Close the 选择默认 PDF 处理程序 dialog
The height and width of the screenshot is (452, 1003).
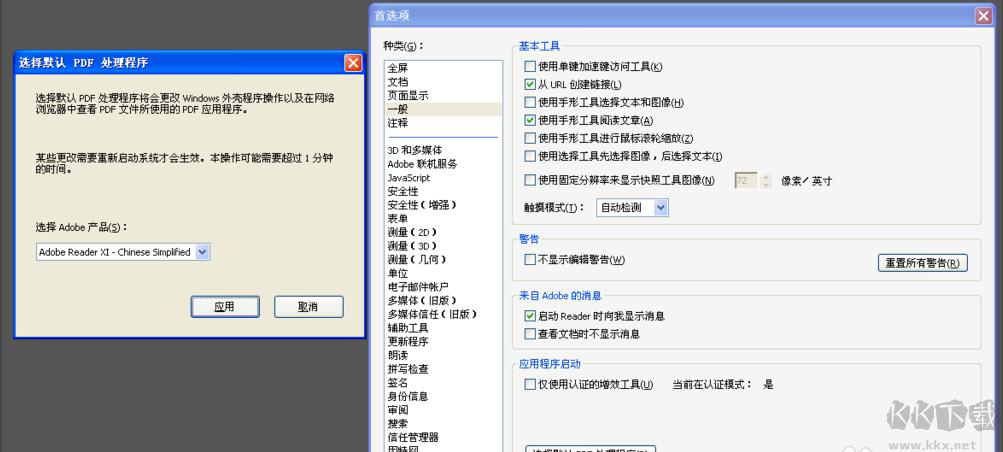point(353,63)
